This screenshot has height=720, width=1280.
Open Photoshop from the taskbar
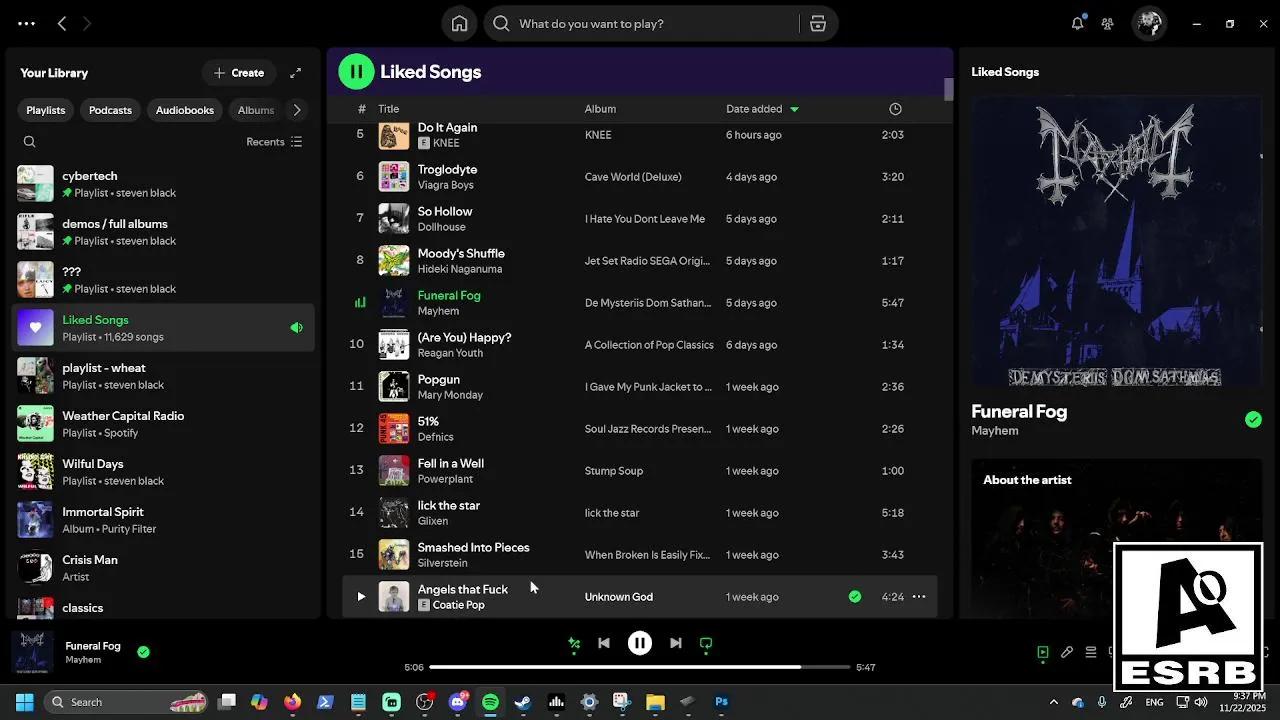(721, 702)
